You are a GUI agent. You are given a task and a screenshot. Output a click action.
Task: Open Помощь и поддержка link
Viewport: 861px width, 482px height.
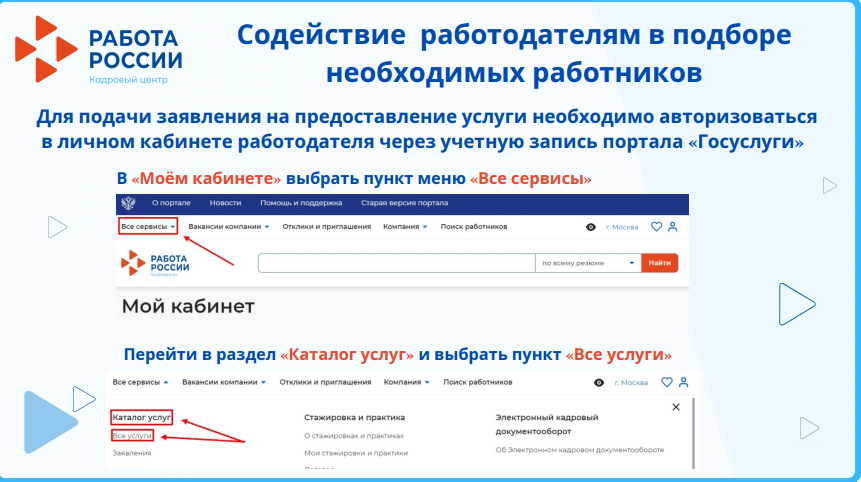pos(301,203)
